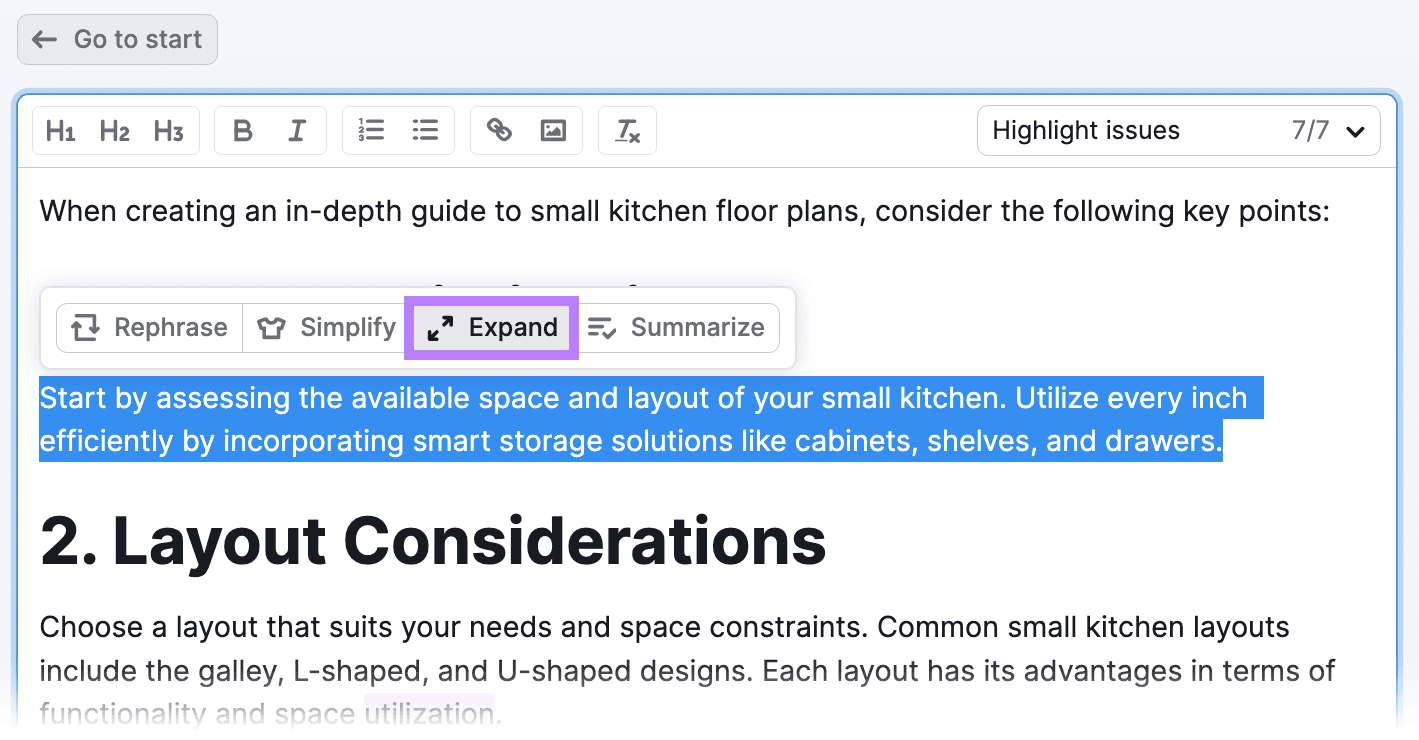Image resolution: width=1419 pixels, height=740 pixels.
Task: Apply Heading 1 formatting
Action: pos(61,131)
